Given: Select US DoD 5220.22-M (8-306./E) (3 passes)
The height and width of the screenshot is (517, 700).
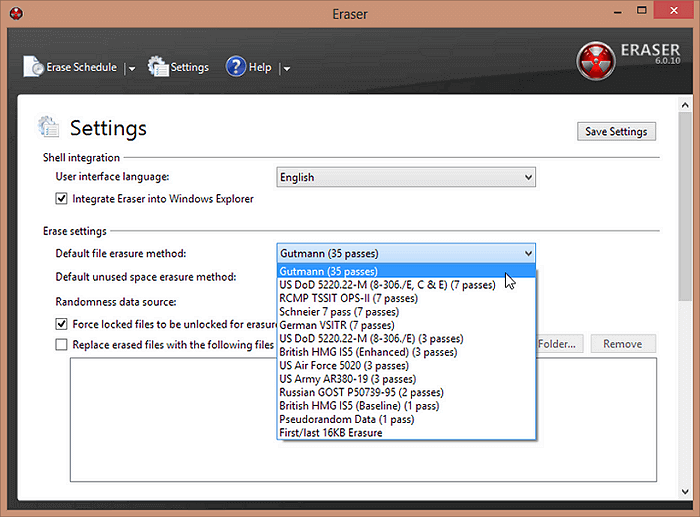Looking at the screenshot, I should point(406,338).
